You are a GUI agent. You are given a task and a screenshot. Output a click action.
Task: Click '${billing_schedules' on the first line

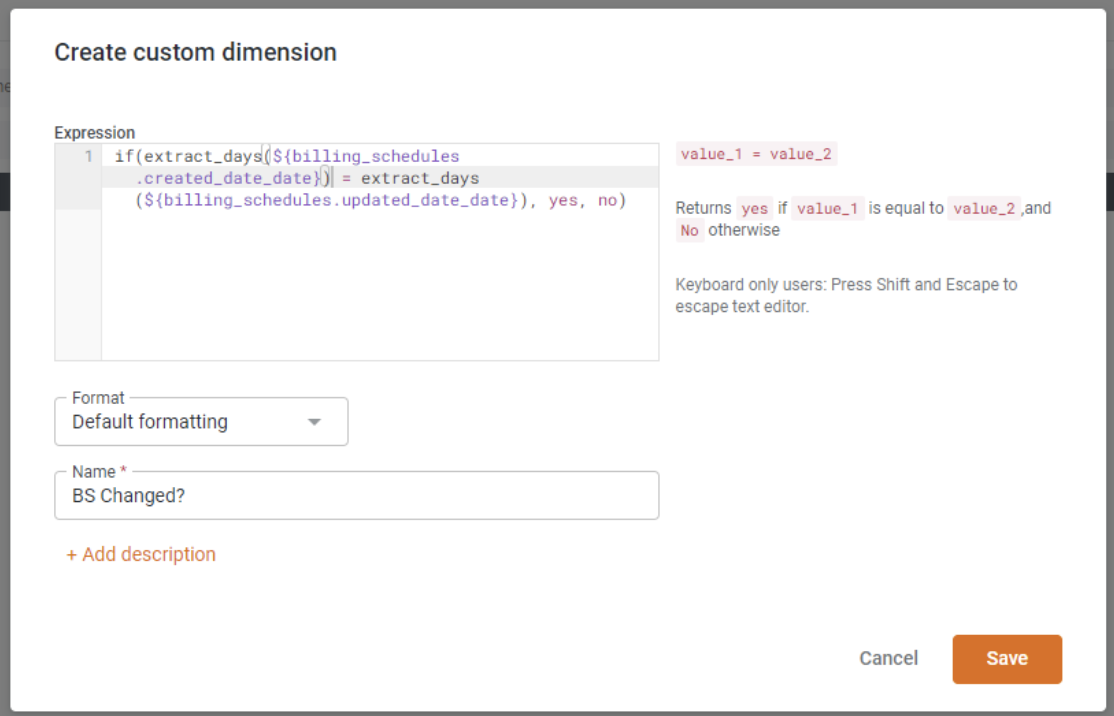366,156
